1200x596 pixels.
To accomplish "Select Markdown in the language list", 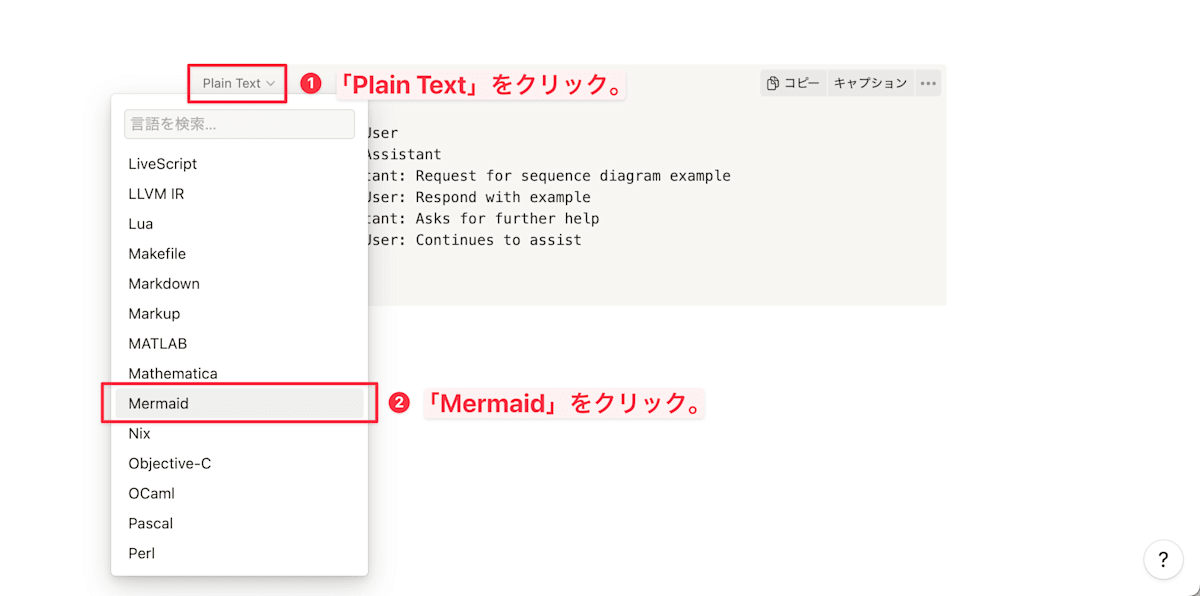I will click(x=239, y=284).
